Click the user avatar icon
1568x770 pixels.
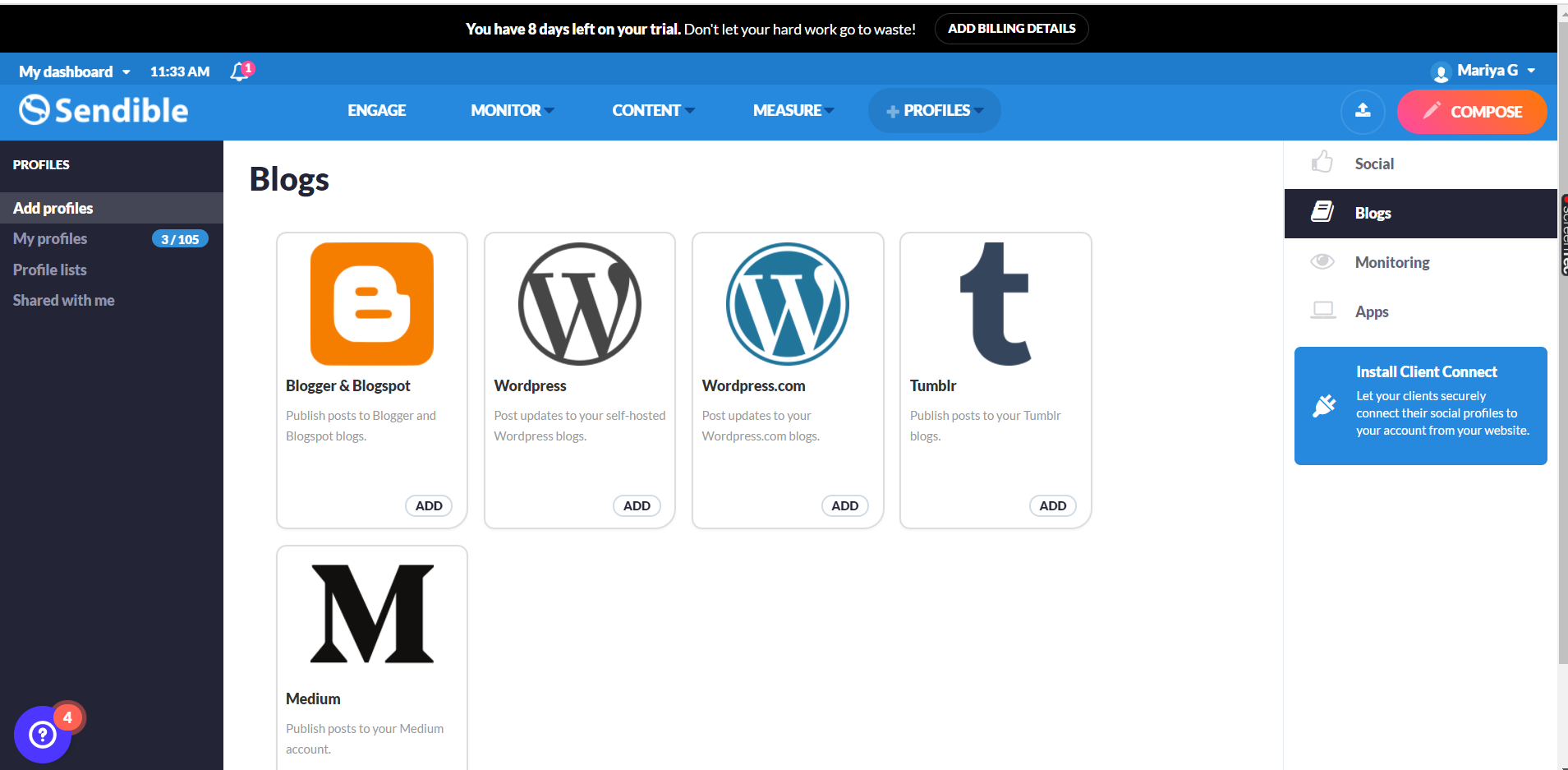[x=1440, y=72]
